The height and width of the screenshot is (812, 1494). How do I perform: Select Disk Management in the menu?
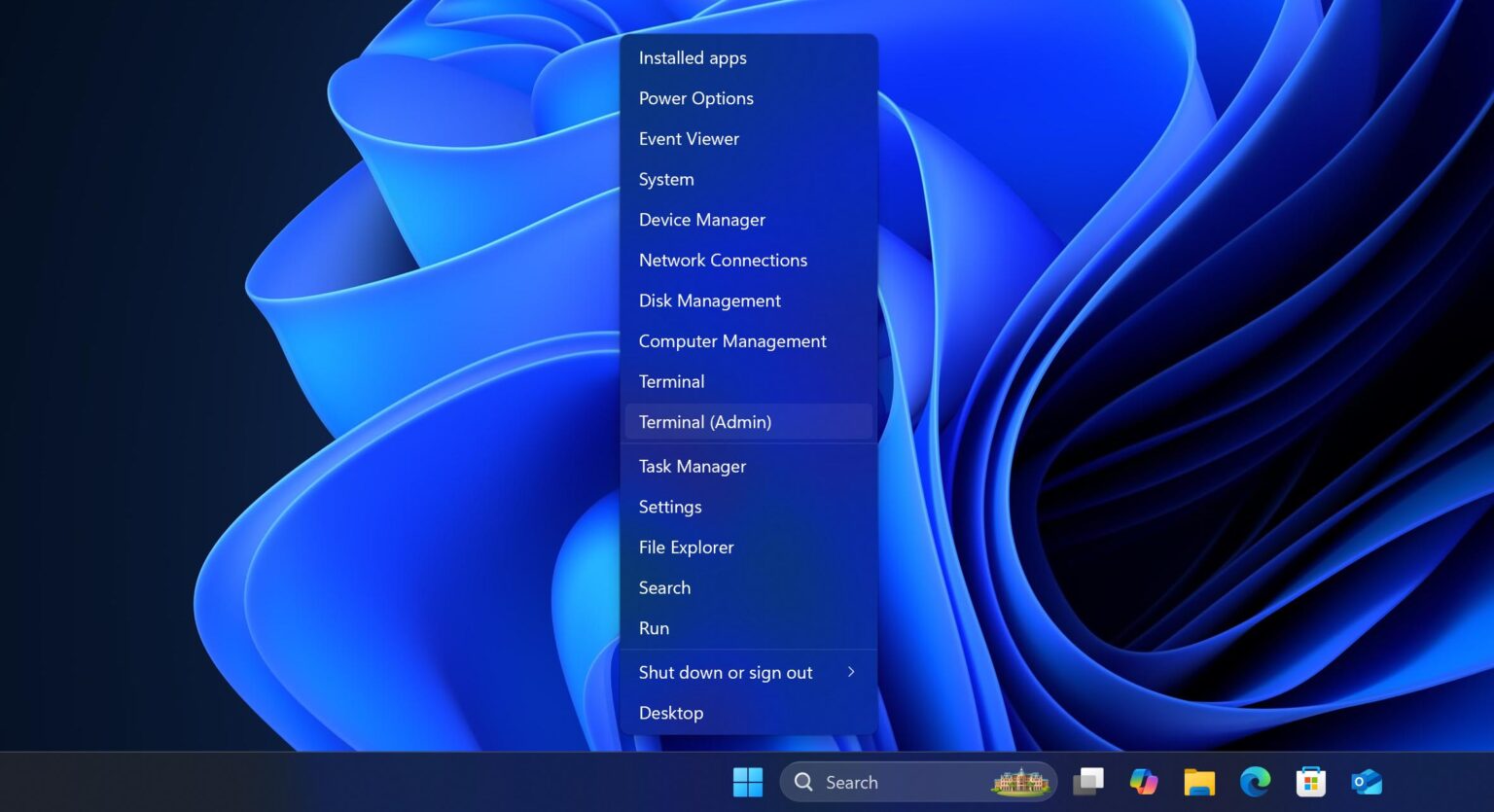pos(710,301)
